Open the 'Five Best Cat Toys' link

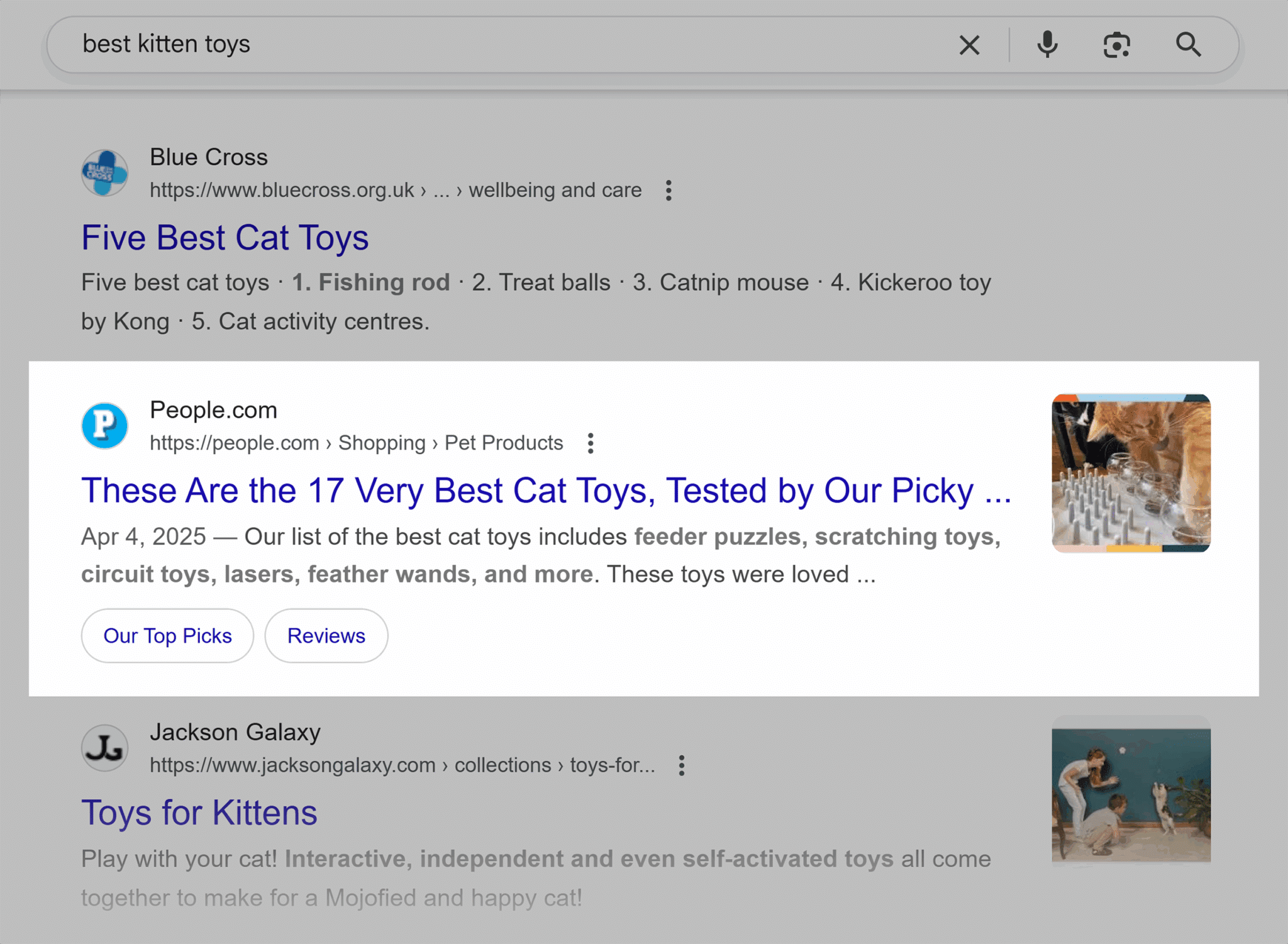(x=225, y=238)
